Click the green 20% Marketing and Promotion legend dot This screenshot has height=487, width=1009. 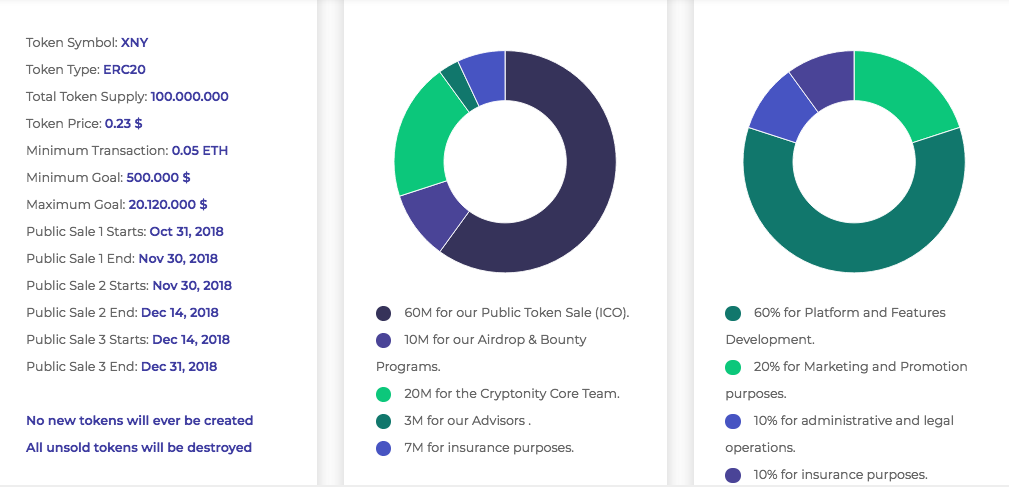[x=733, y=367]
